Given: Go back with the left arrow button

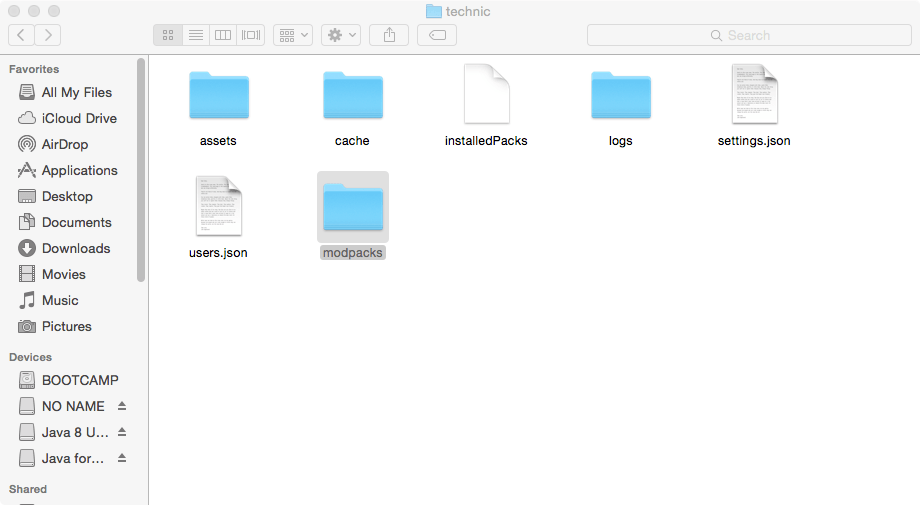Looking at the screenshot, I should (x=21, y=35).
